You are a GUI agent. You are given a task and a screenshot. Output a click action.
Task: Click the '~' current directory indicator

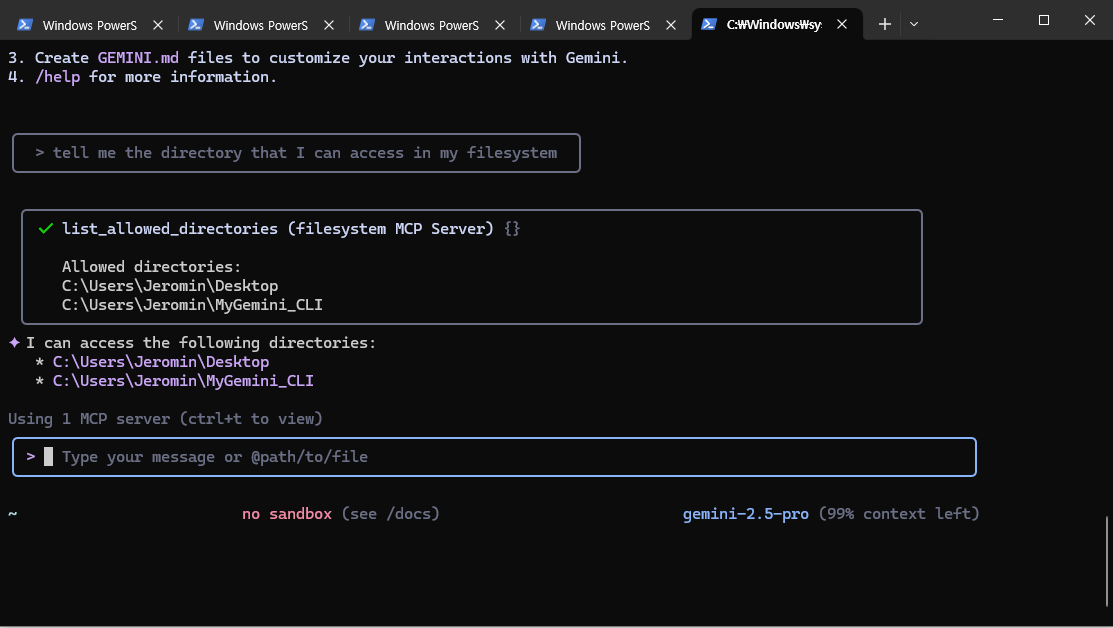coord(13,514)
